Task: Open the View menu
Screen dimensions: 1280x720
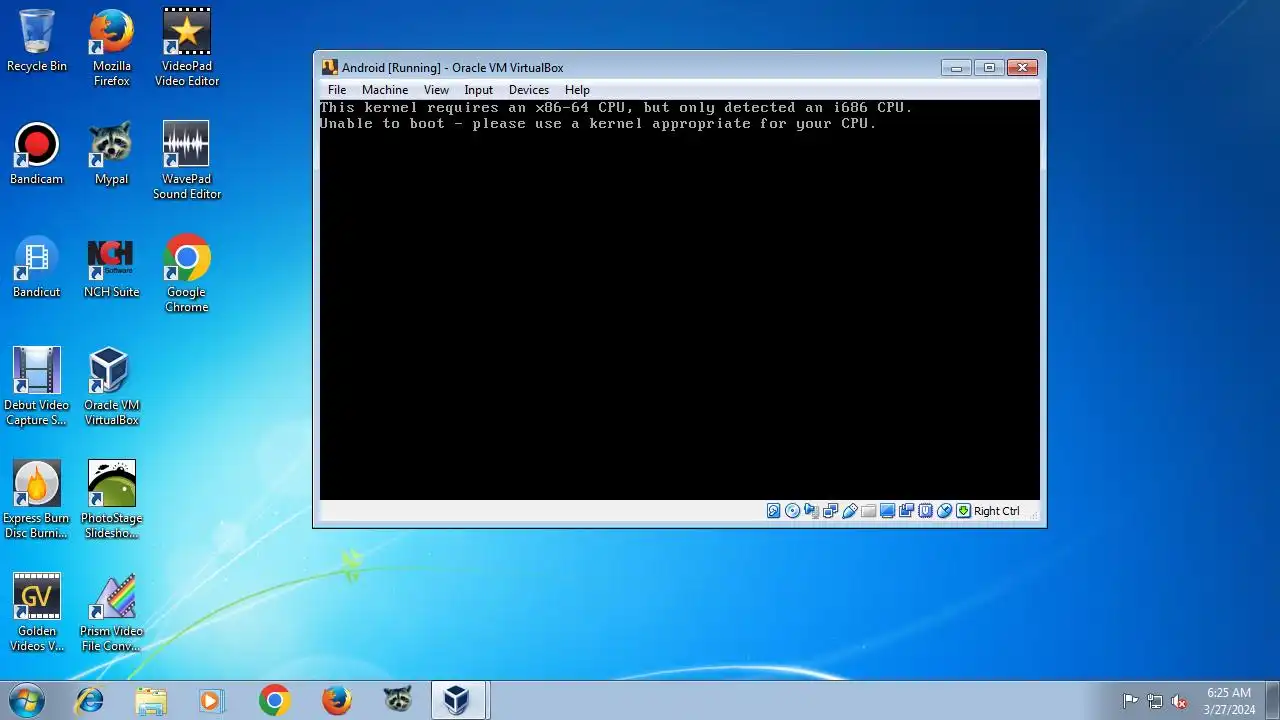Action: pyautogui.click(x=436, y=90)
